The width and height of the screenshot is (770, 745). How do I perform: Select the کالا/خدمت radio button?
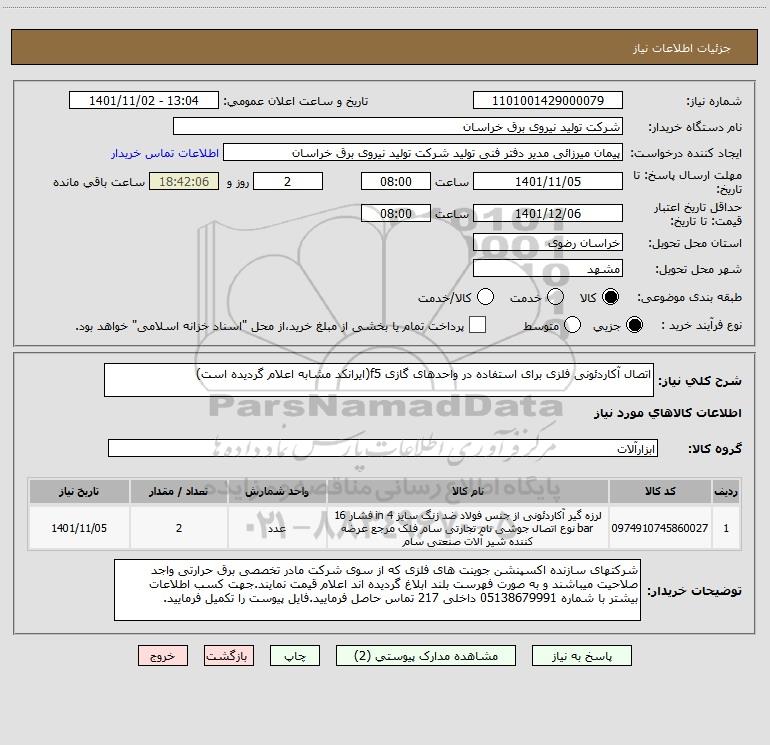(485, 297)
